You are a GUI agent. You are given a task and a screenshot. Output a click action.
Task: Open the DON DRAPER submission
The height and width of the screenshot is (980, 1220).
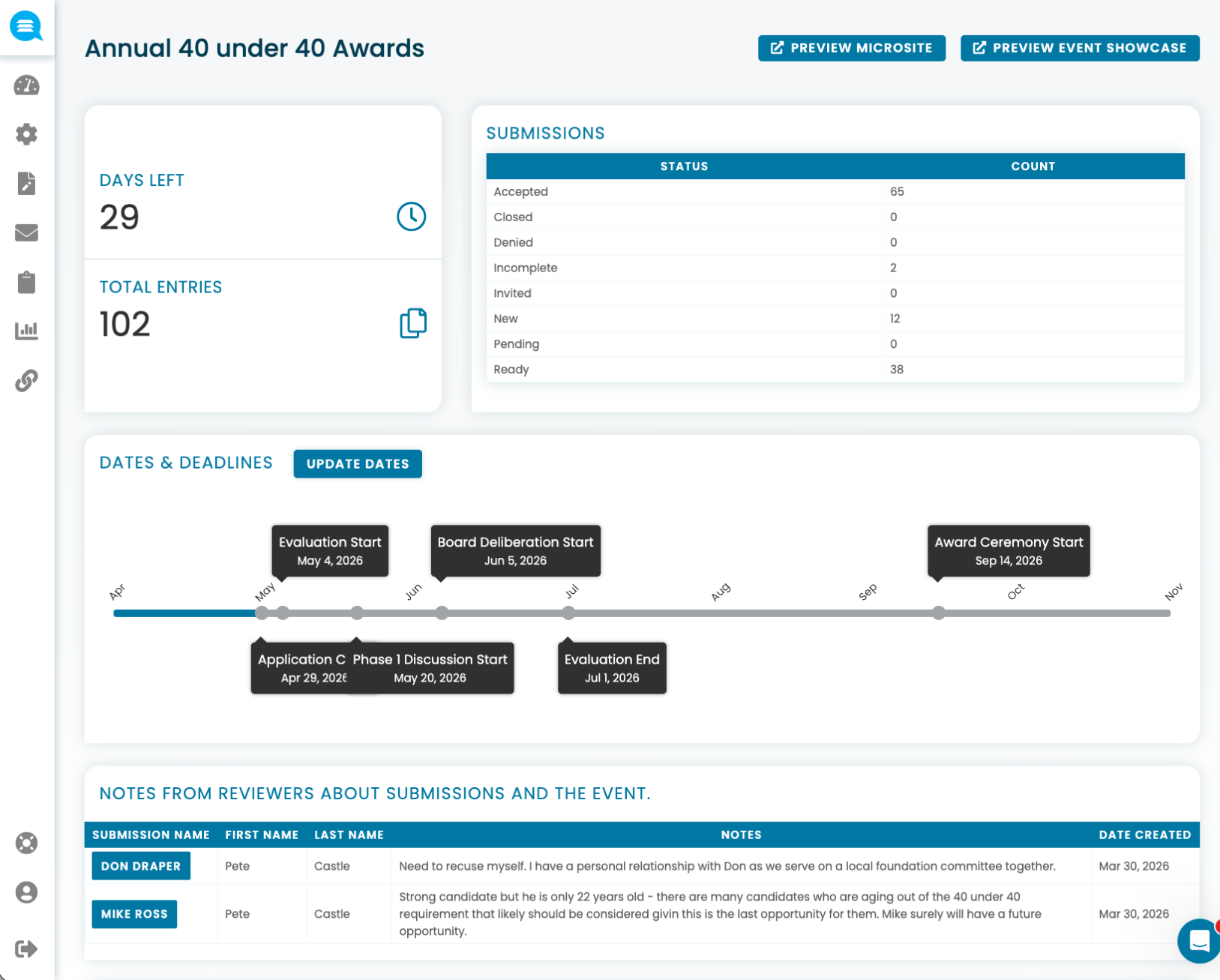pyautogui.click(x=140, y=865)
